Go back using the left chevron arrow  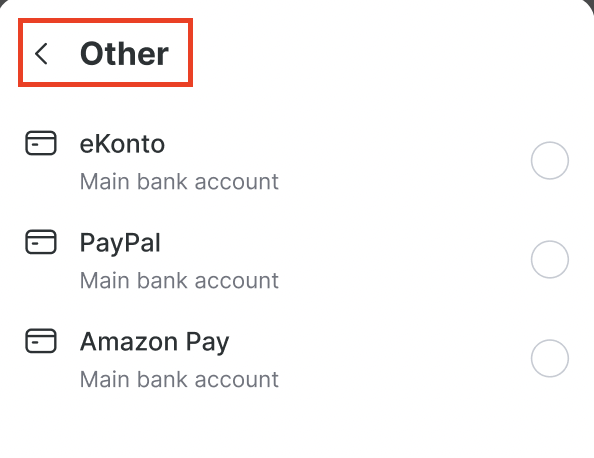(41, 53)
